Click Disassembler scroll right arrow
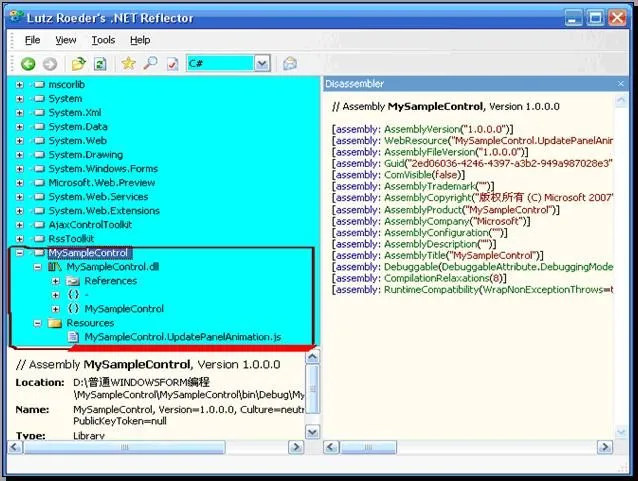The image size is (638, 481). pyautogui.click(x=605, y=447)
